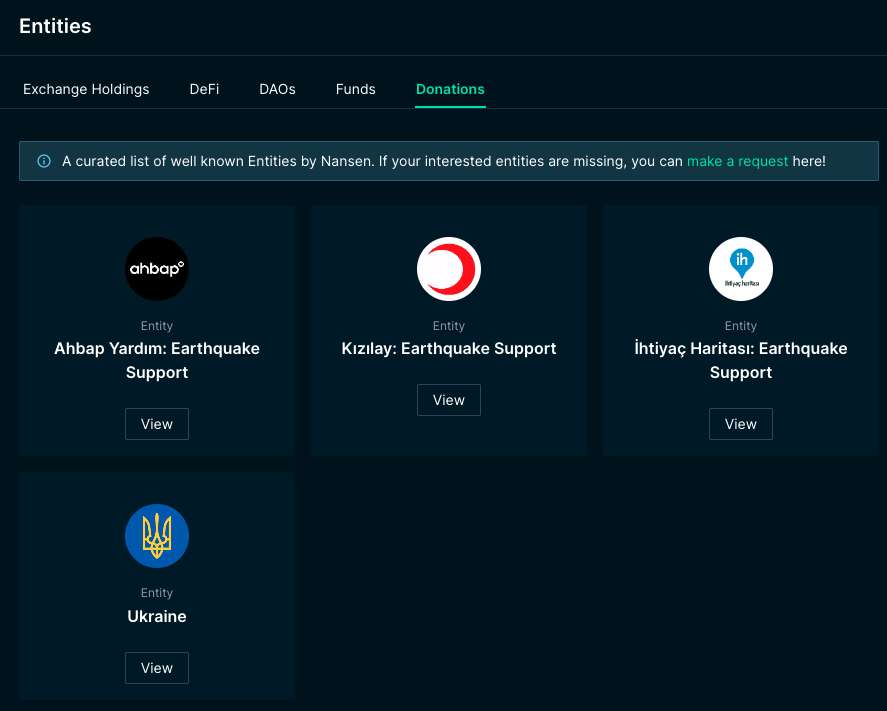View the Ukraine entity
Viewport: 887px width, 711px height.
click(x=157, y=668)
